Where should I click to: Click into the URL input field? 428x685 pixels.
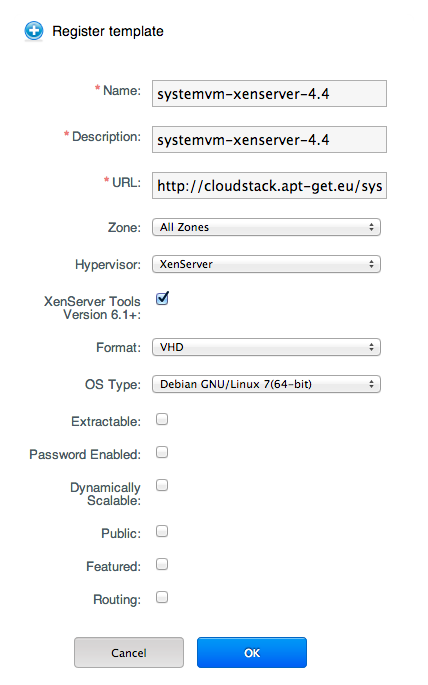(269, 186)
